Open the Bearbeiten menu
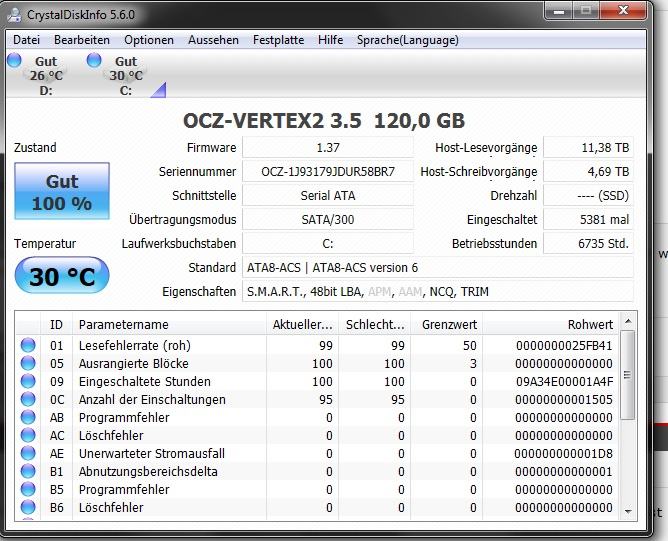This screenshot has height=541, width=668. [82, 40]
